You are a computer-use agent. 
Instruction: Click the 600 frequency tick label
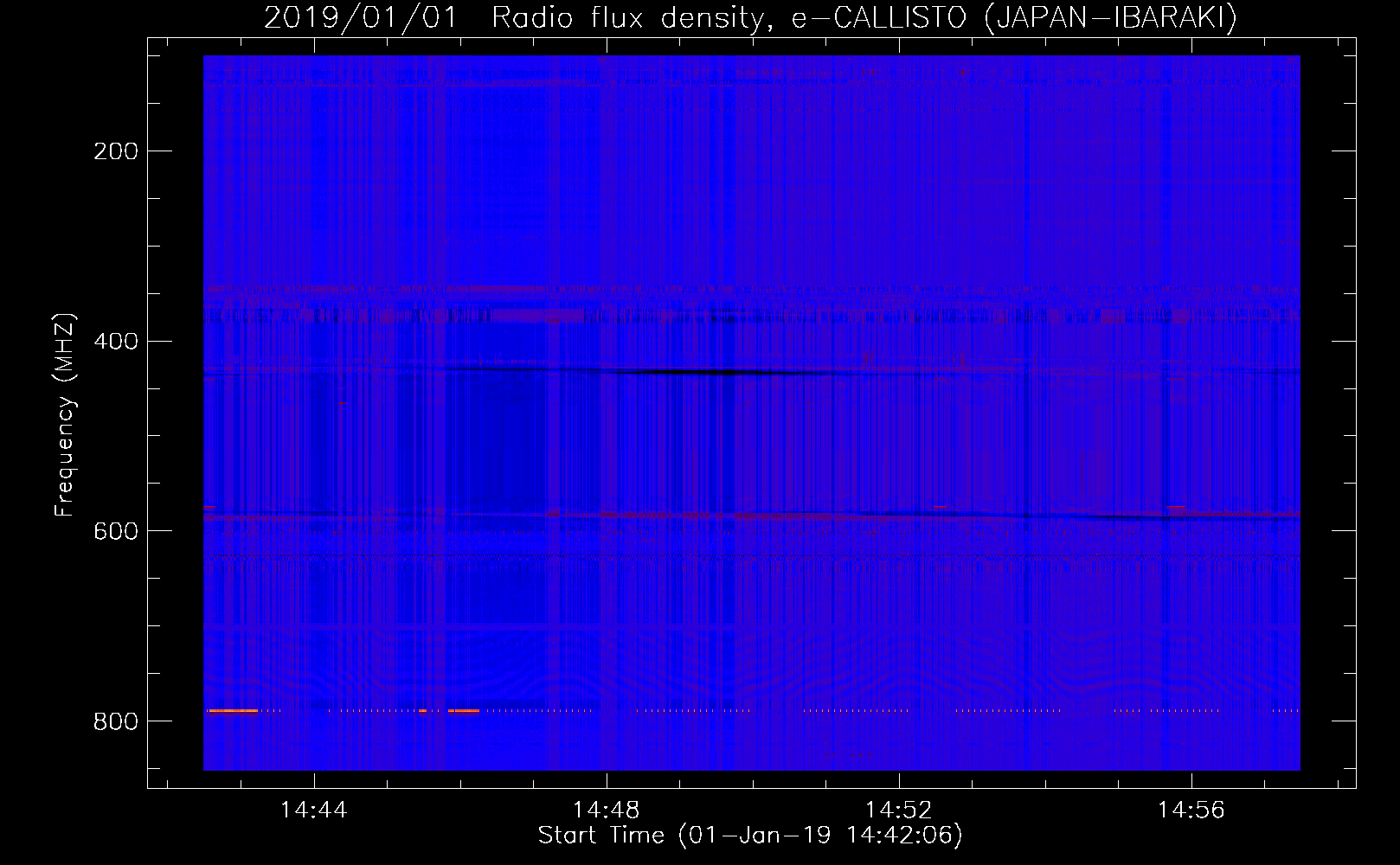click(116, 531)
